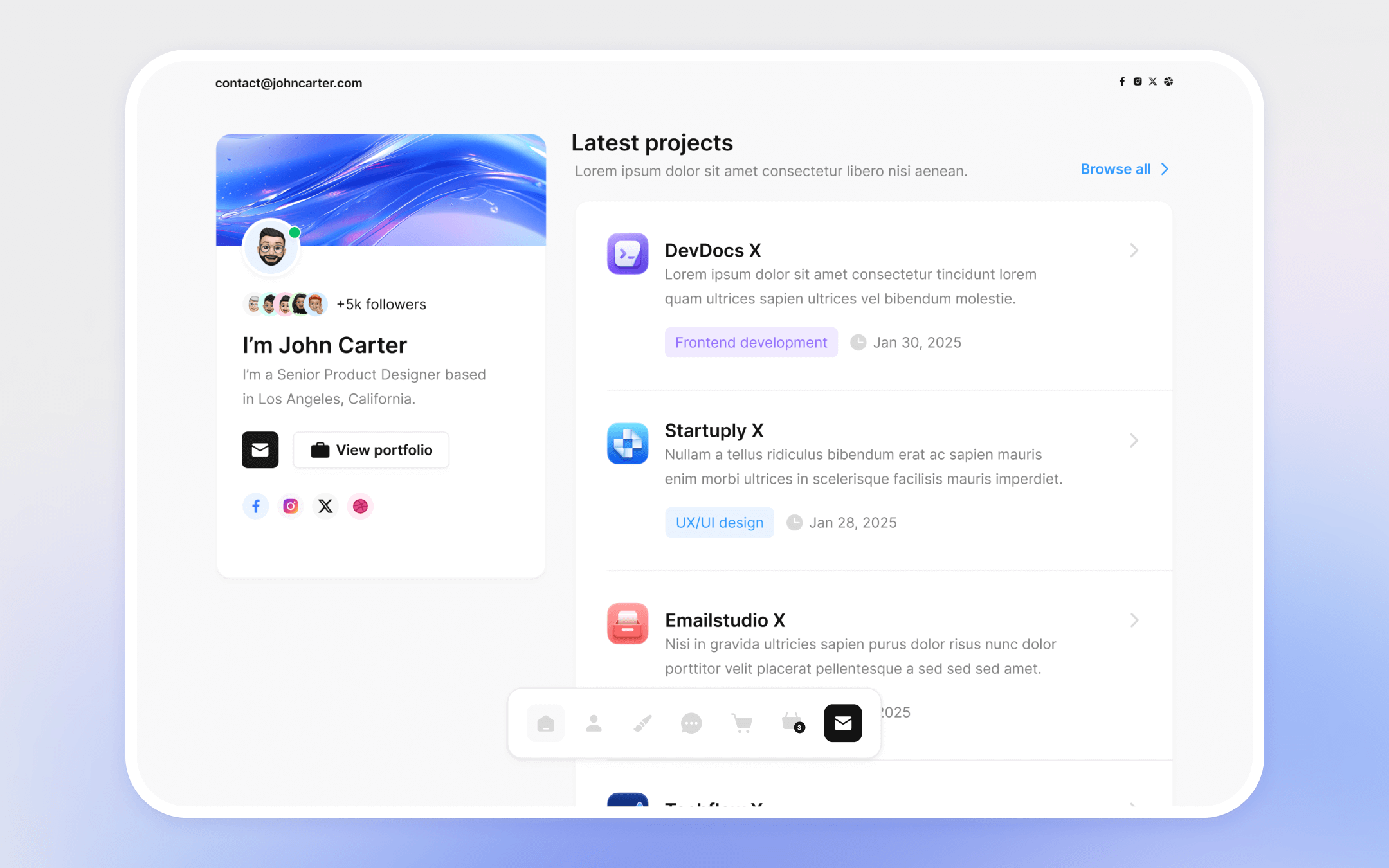Click the black mail button in the profile card
The width and height of the screenshot is (1389, 868).
(260, 449)
